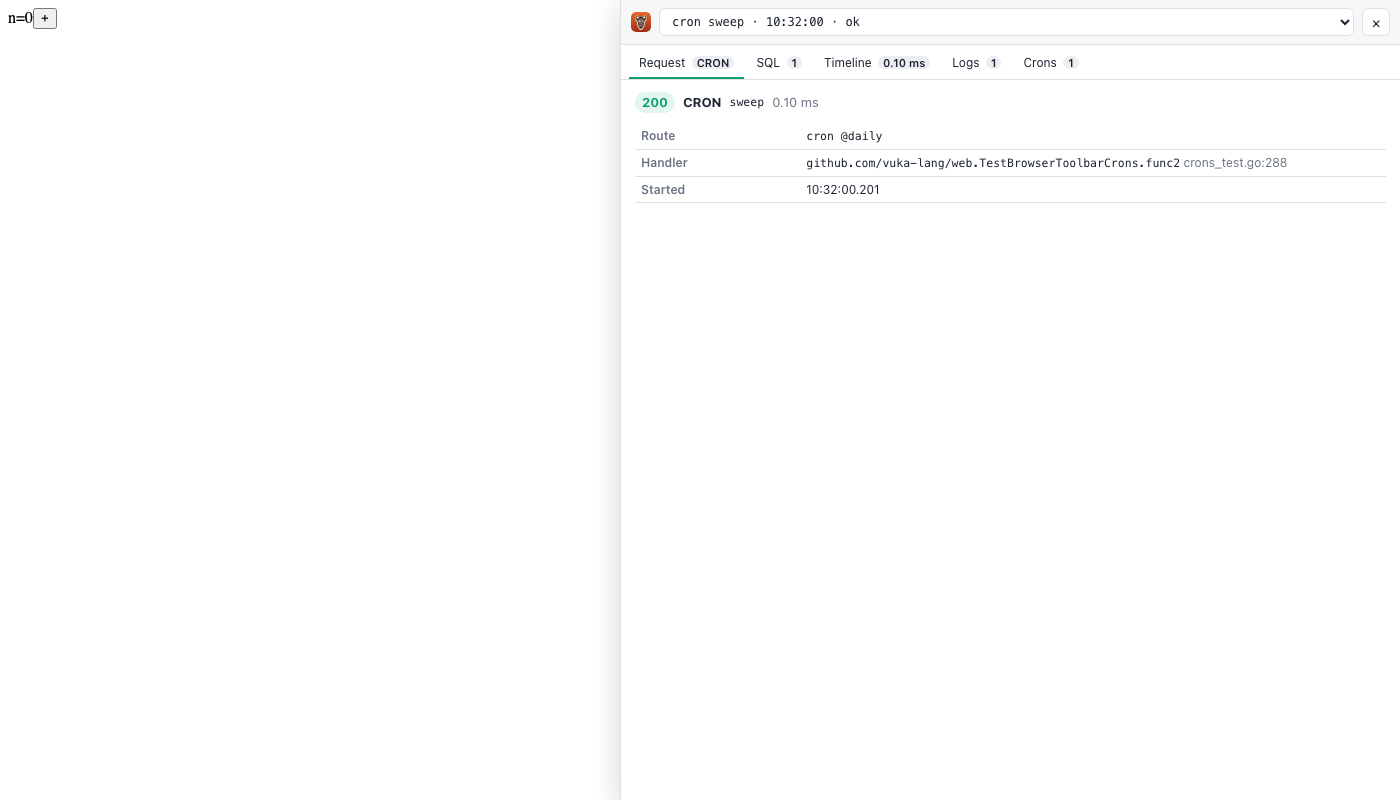Switch to the Request tab
This screenshot has width=1400, height=800.
(x=686, y=63)
